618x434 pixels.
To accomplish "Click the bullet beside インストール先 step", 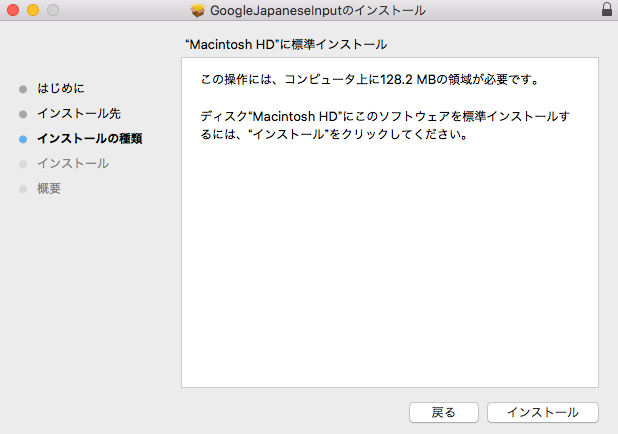I will point(23,114).
